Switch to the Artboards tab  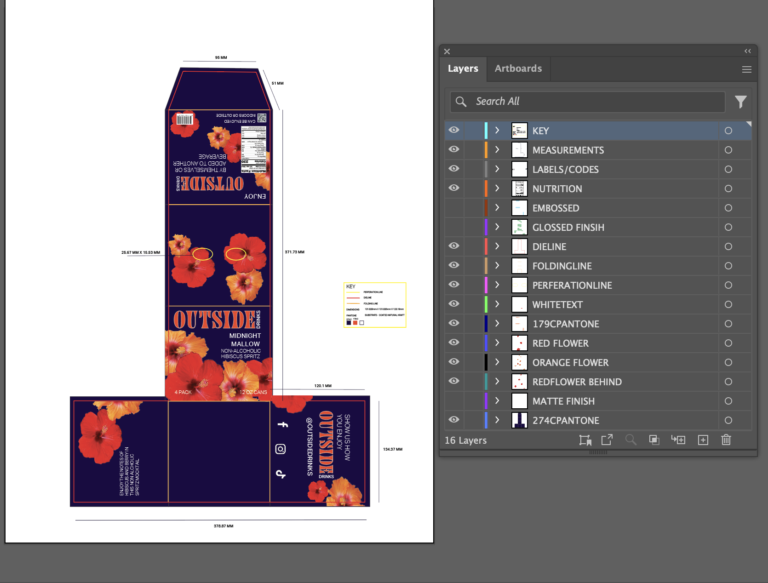click(x=518, y=69)
